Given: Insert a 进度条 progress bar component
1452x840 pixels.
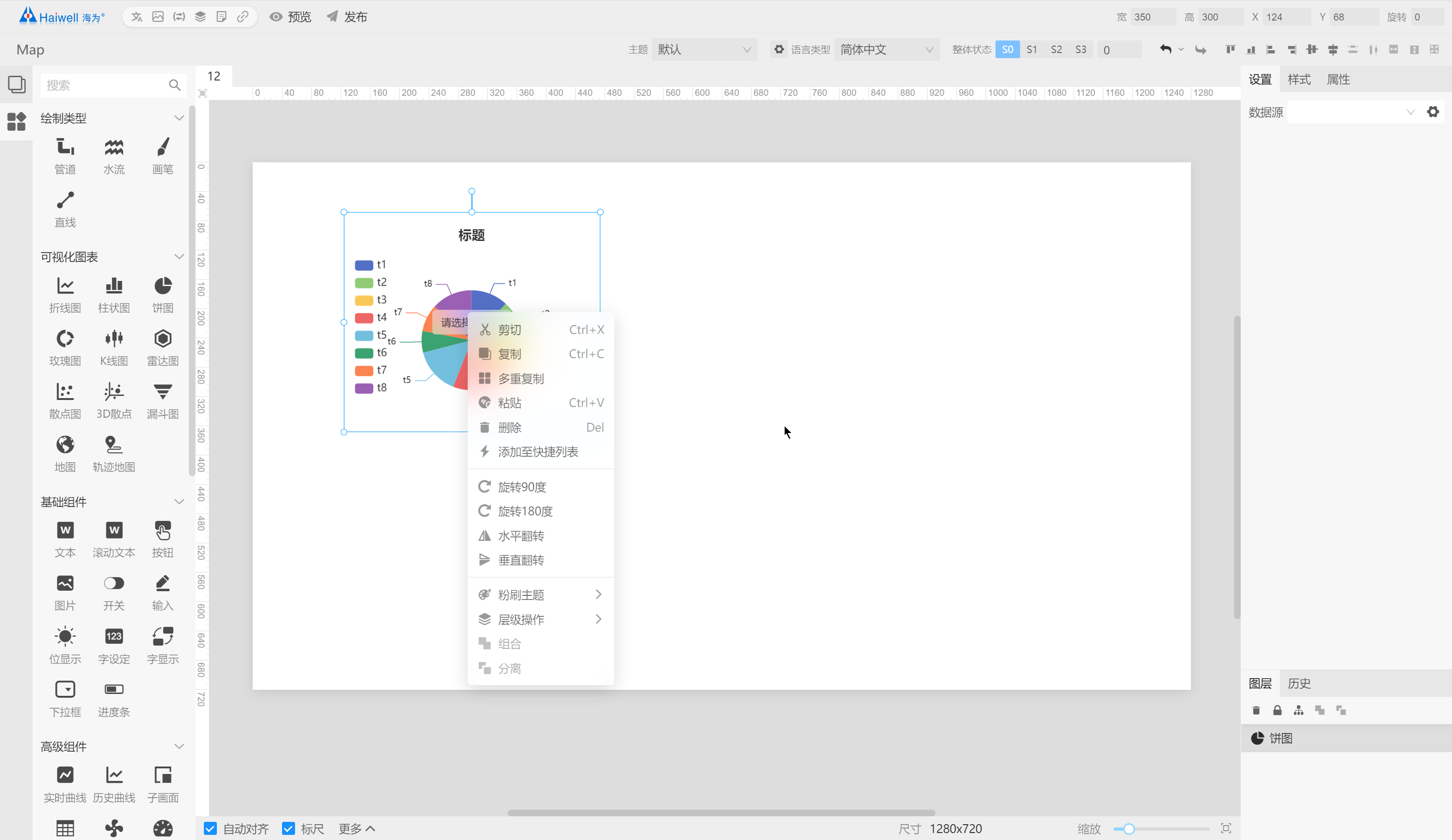Looking at the screenshot, I should pos(114,698).
